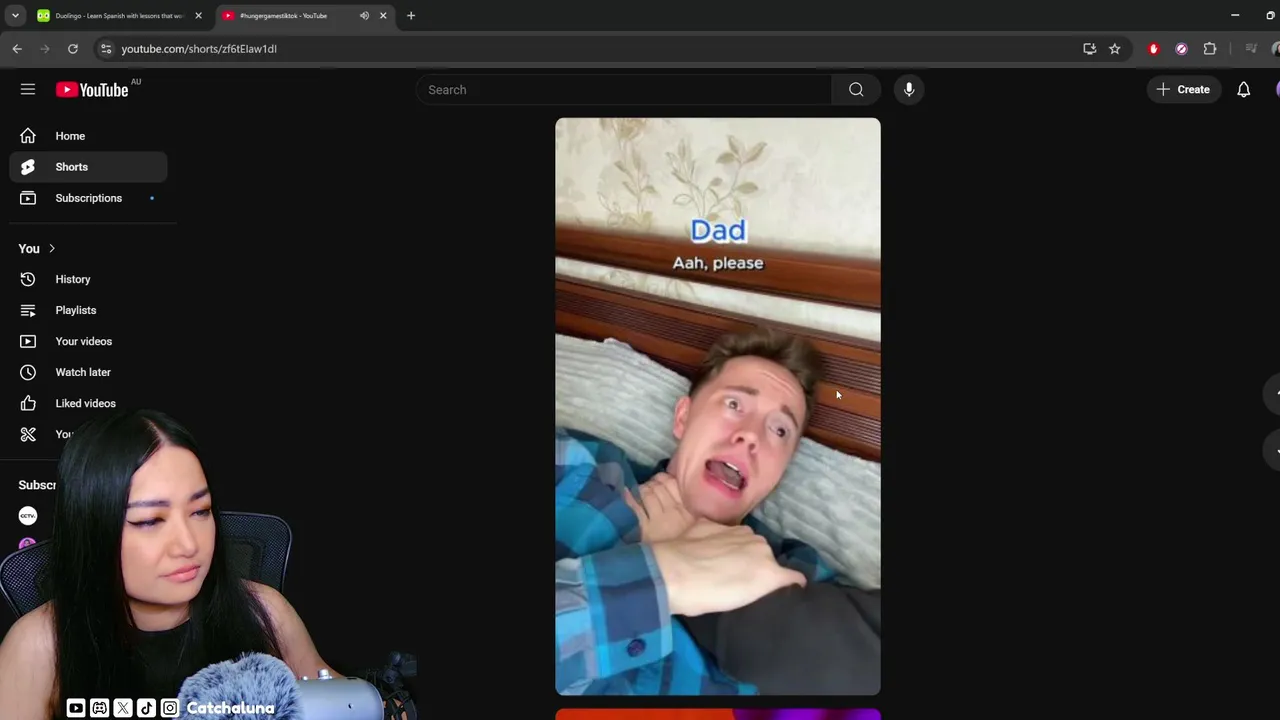Click the Subscriptions icon
Screen dimensions: 1280x720
tap(28, 198)
